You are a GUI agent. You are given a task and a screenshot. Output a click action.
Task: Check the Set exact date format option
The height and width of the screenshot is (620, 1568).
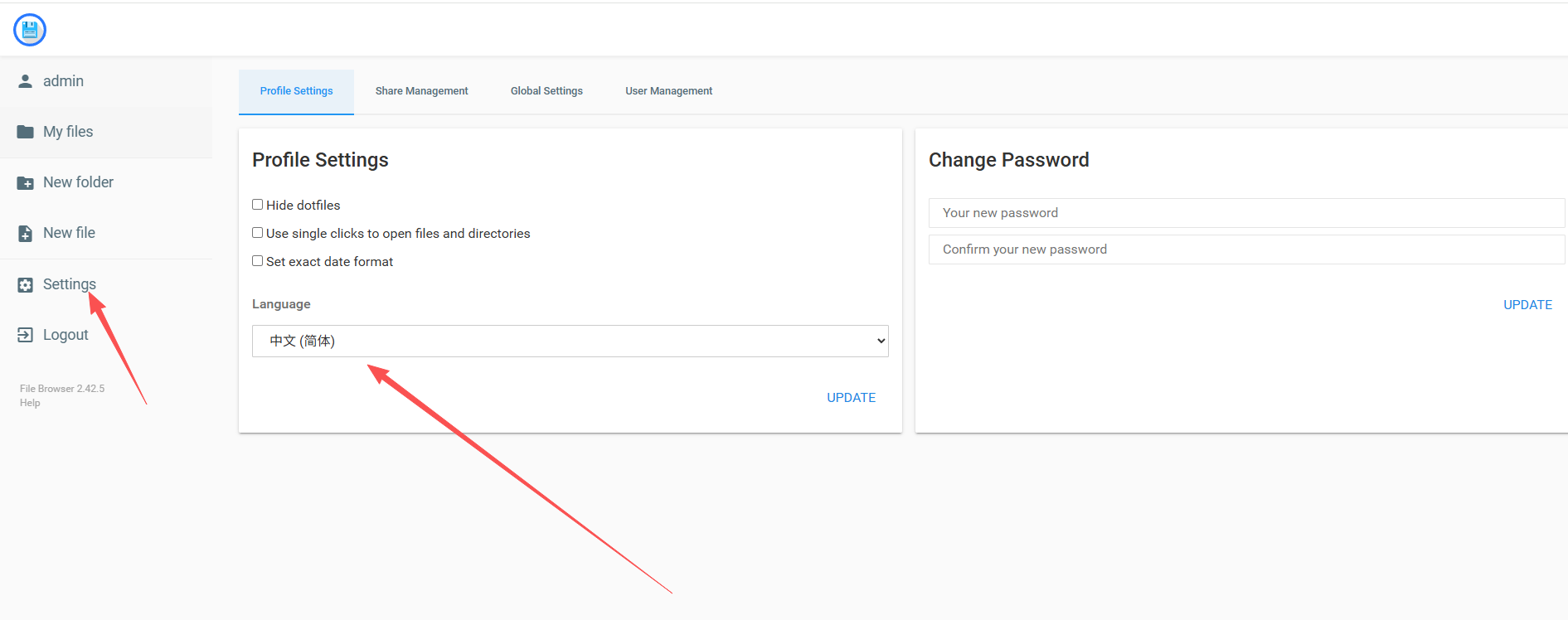258,261
